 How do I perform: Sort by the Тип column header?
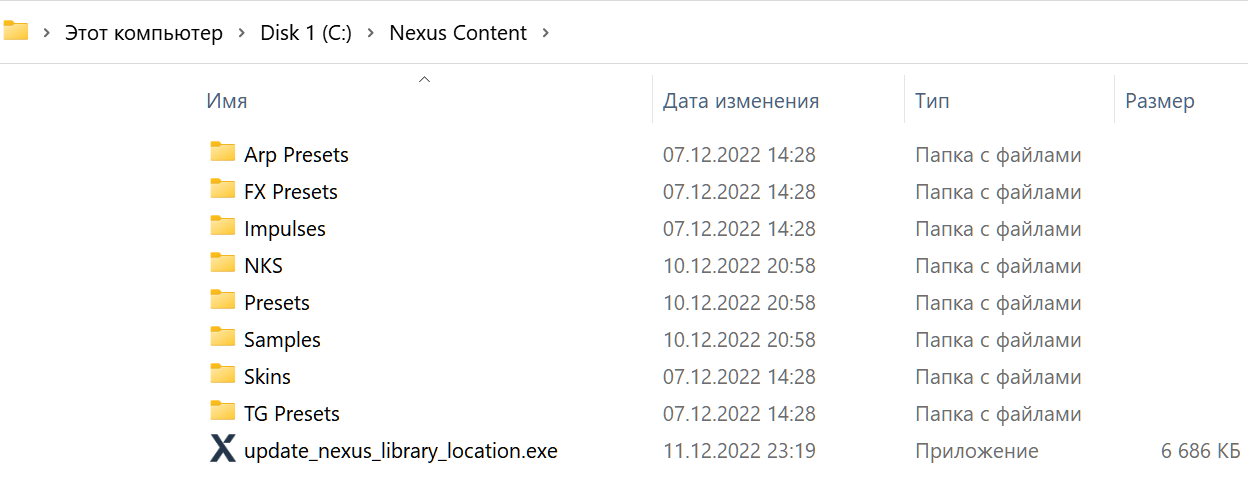pyautogui.click(x=932, y=100)
